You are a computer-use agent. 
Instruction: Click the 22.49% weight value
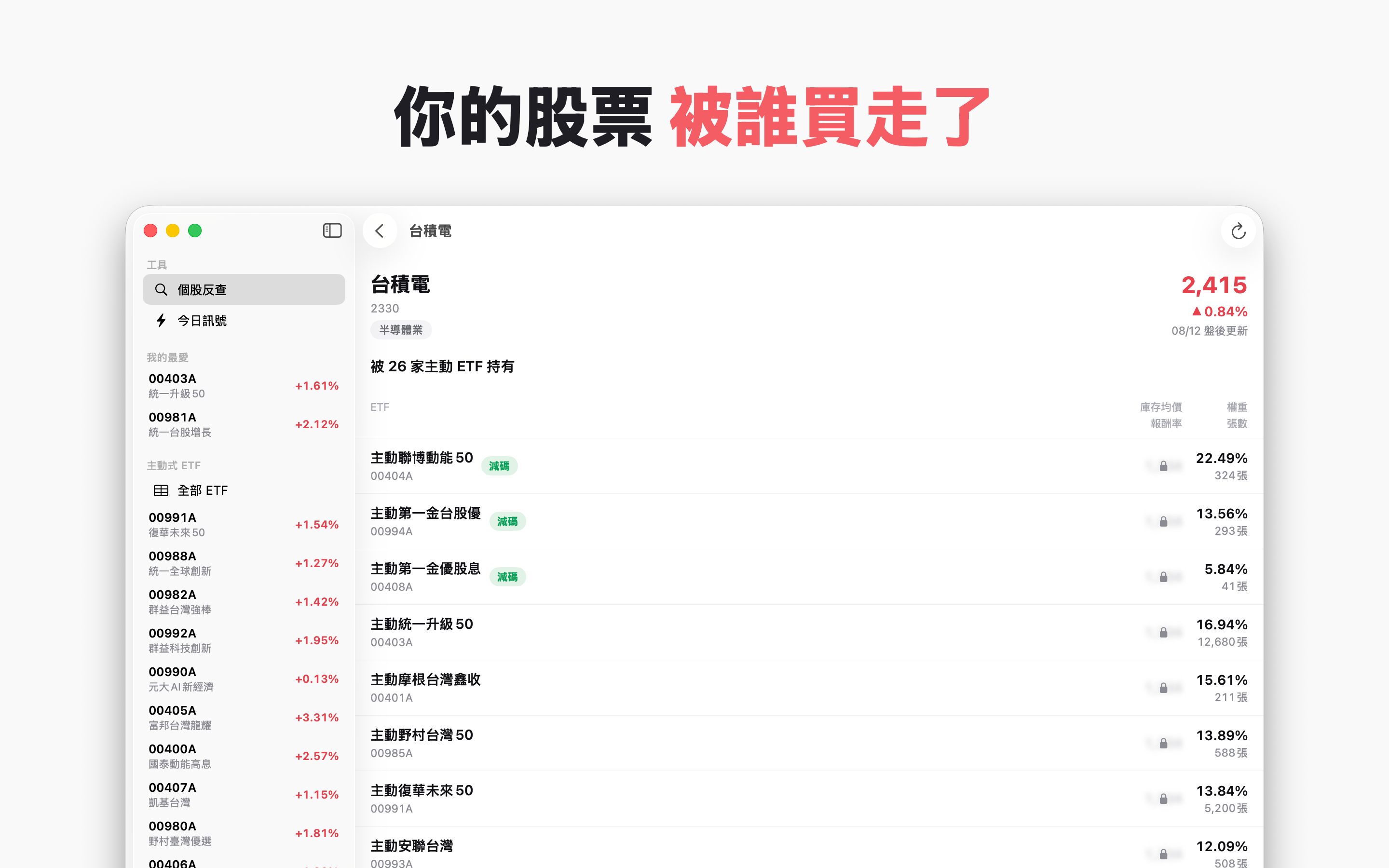click(1221, 458)
